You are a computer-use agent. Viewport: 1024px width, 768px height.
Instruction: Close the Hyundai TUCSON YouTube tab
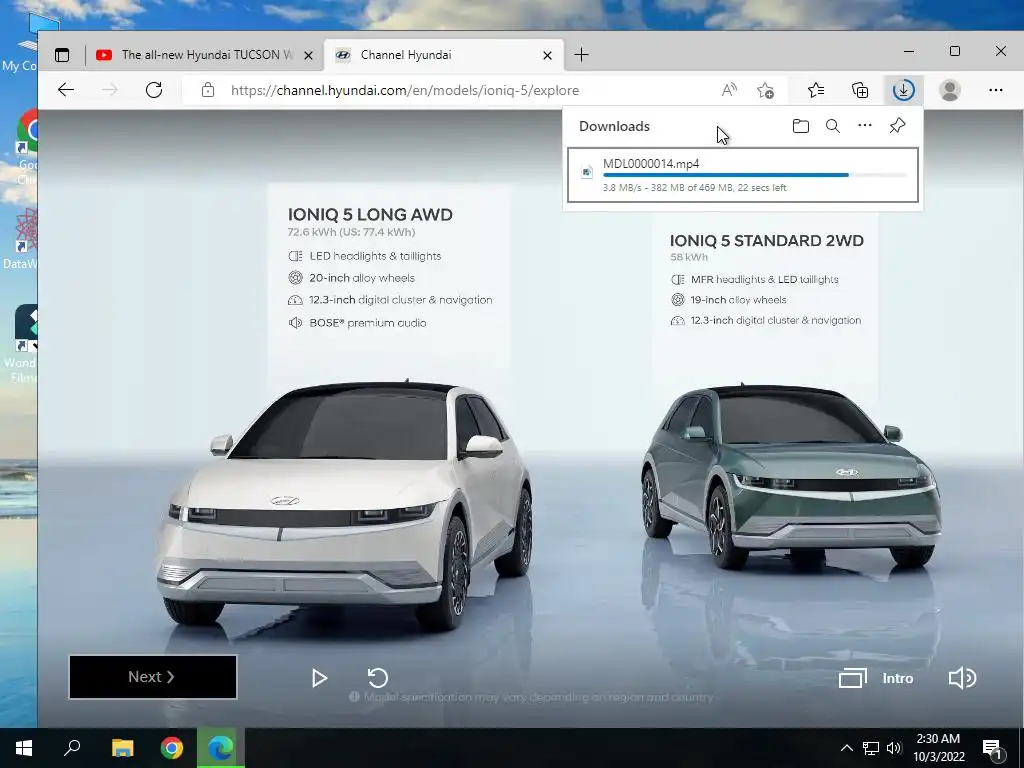coord(308,56)
